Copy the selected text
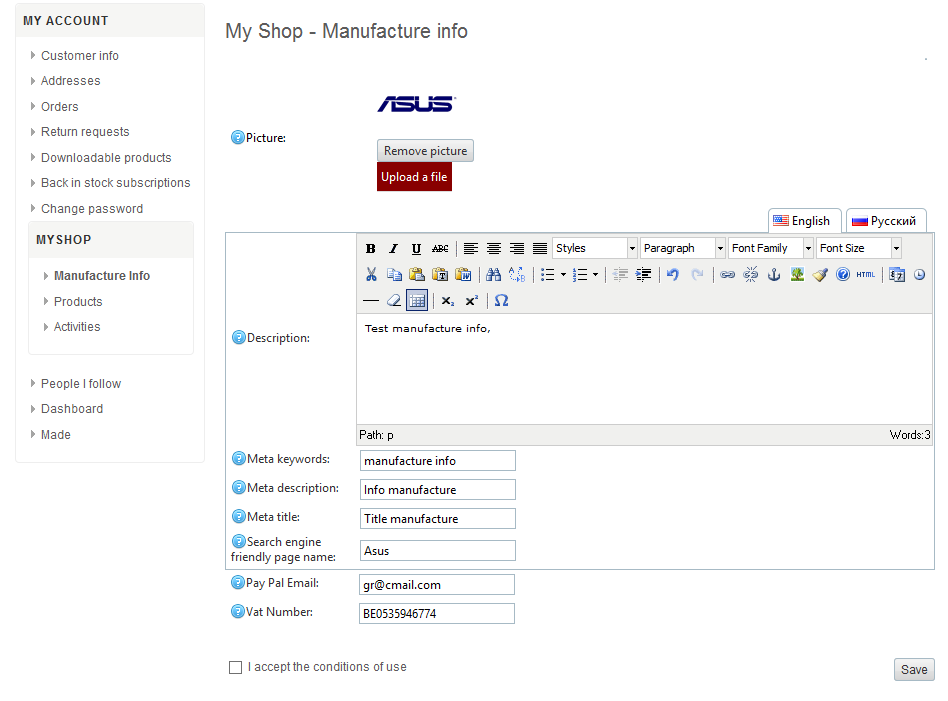This screenshot has height=701, width=948. [x=394, y=275]
